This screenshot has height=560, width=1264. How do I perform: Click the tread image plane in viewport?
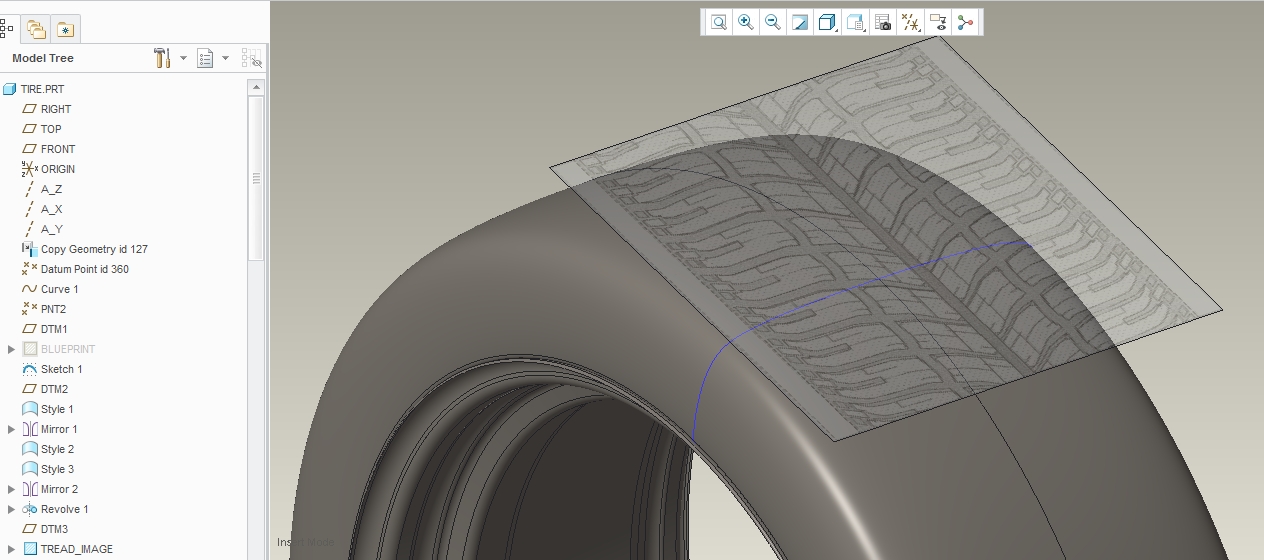(885, 240)
